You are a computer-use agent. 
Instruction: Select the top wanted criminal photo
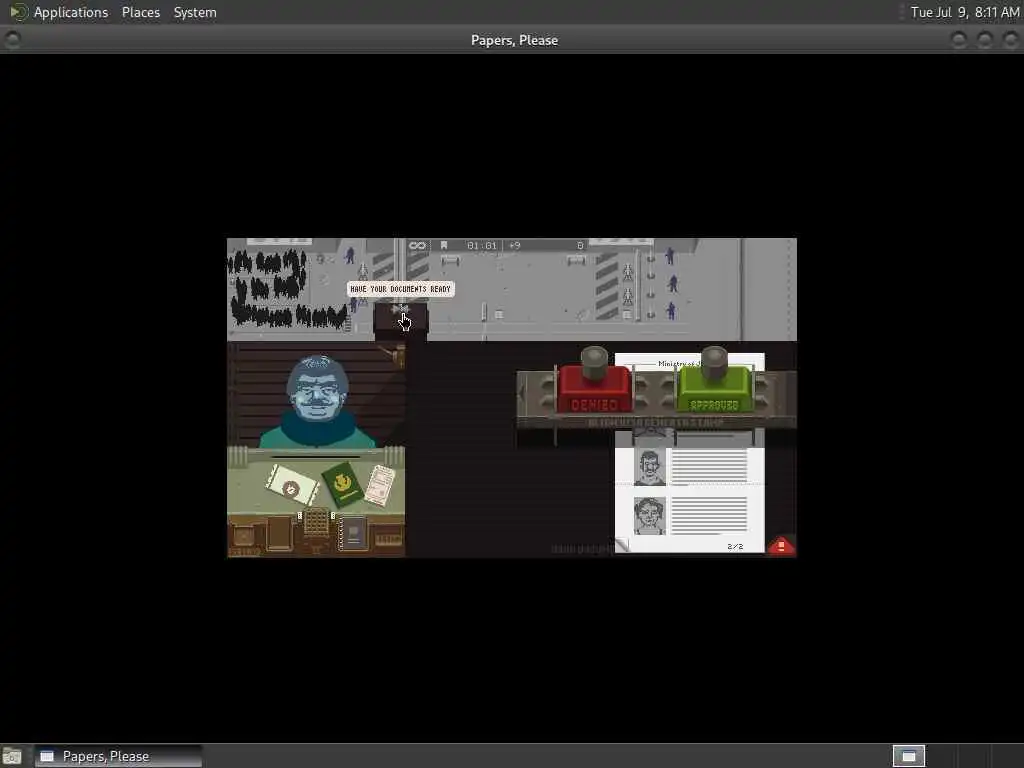tap(649, 466)
